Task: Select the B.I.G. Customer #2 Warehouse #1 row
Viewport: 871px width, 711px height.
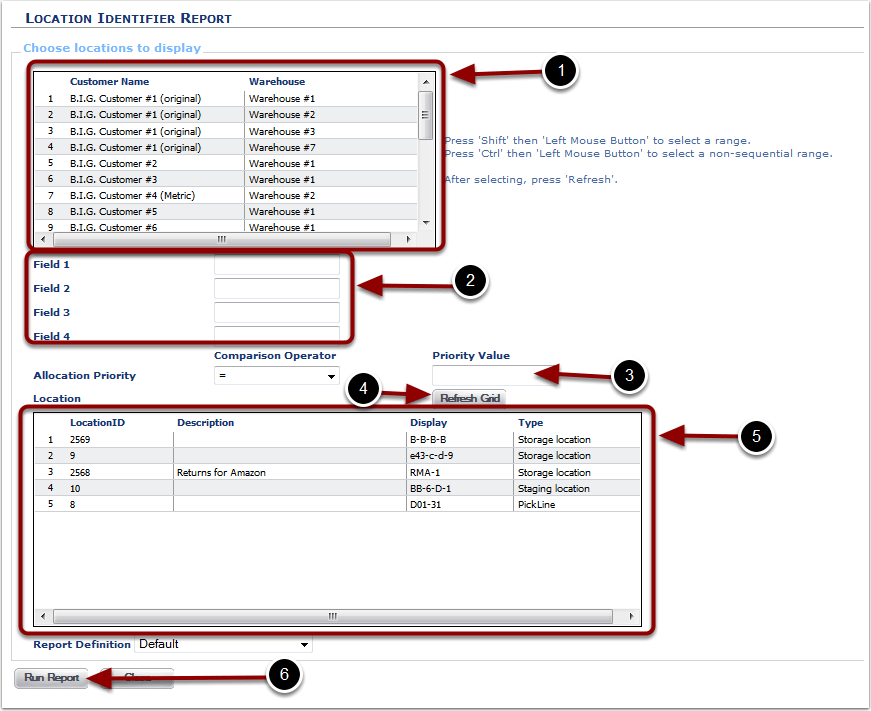Action: (200, 163)
